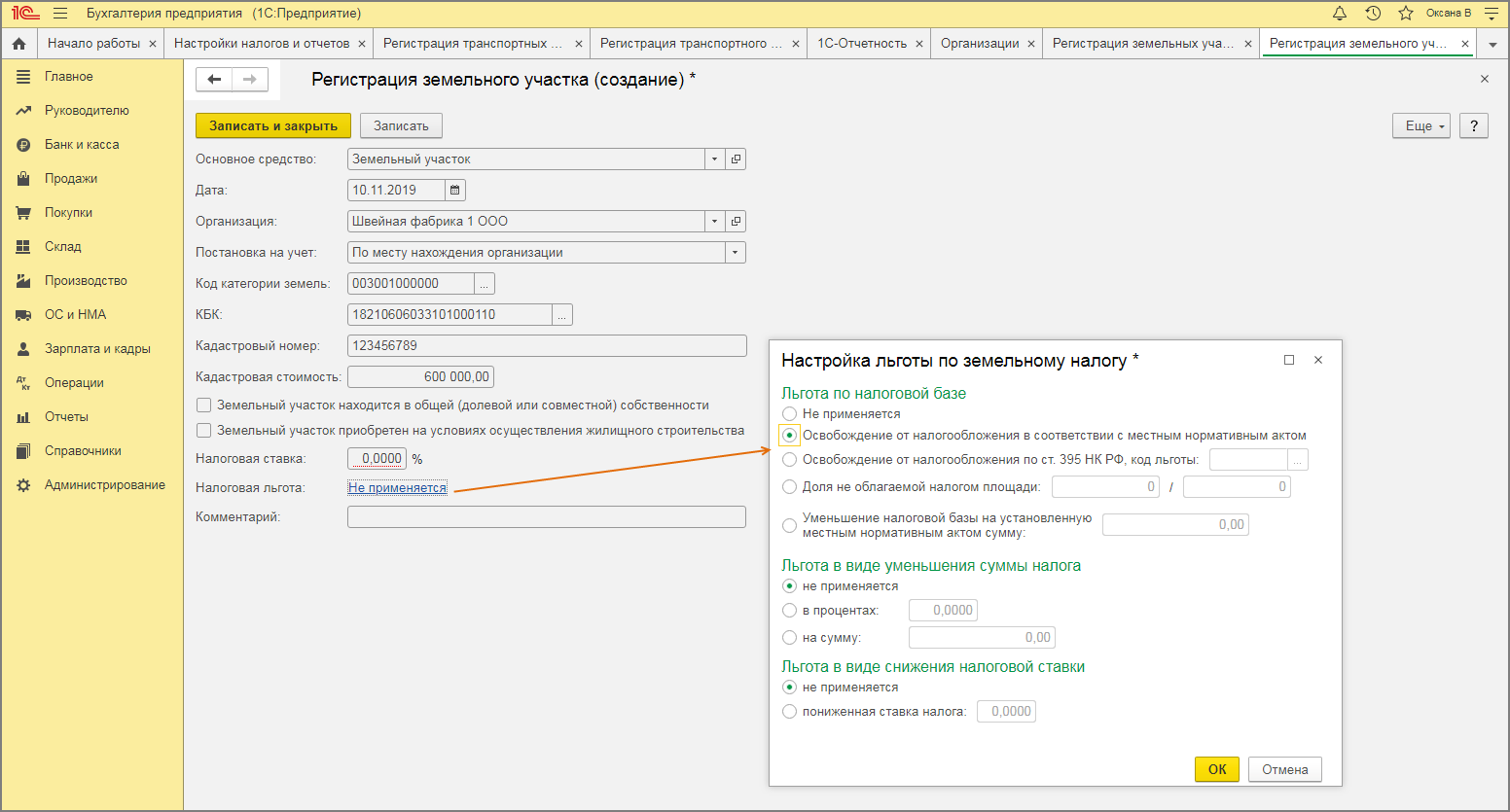The image size is (1510, 812).
Task: Open the 1C main menu hamburger icon
Action: point(60,14)
